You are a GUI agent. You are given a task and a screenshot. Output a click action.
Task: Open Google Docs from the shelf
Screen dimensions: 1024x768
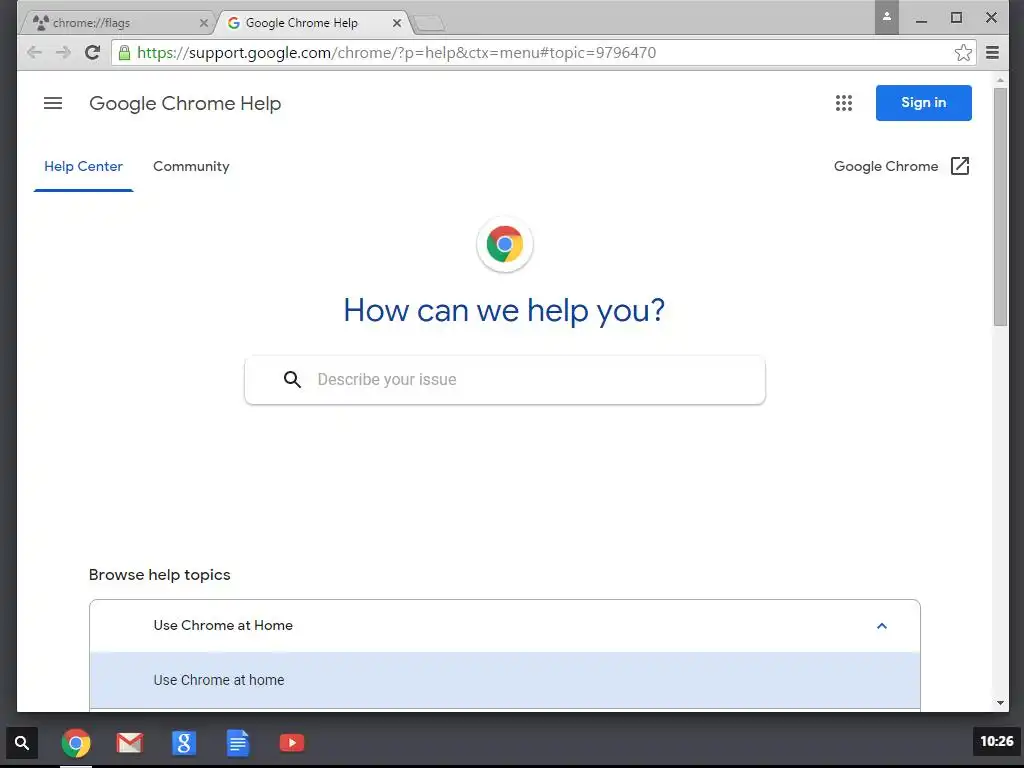click(238, 743)
